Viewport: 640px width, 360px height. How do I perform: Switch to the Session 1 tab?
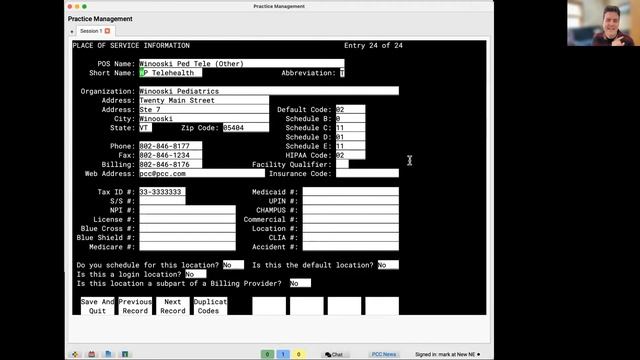(x=95, y=31)
